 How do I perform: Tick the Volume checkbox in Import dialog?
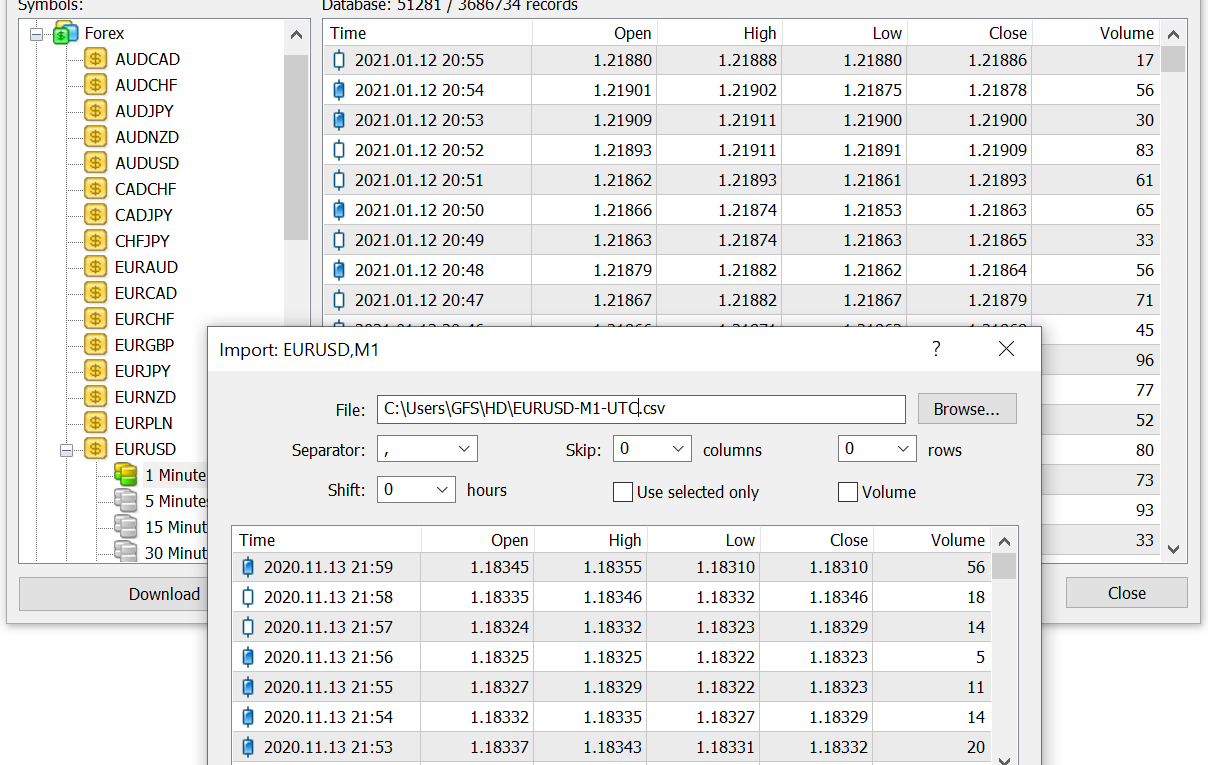[848, 492]
